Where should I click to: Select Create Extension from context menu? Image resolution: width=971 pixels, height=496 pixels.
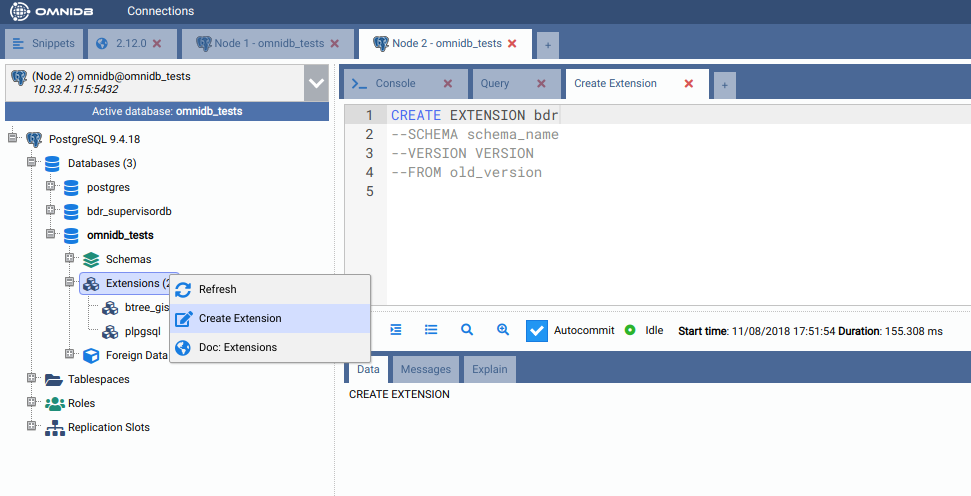(240, 318)
